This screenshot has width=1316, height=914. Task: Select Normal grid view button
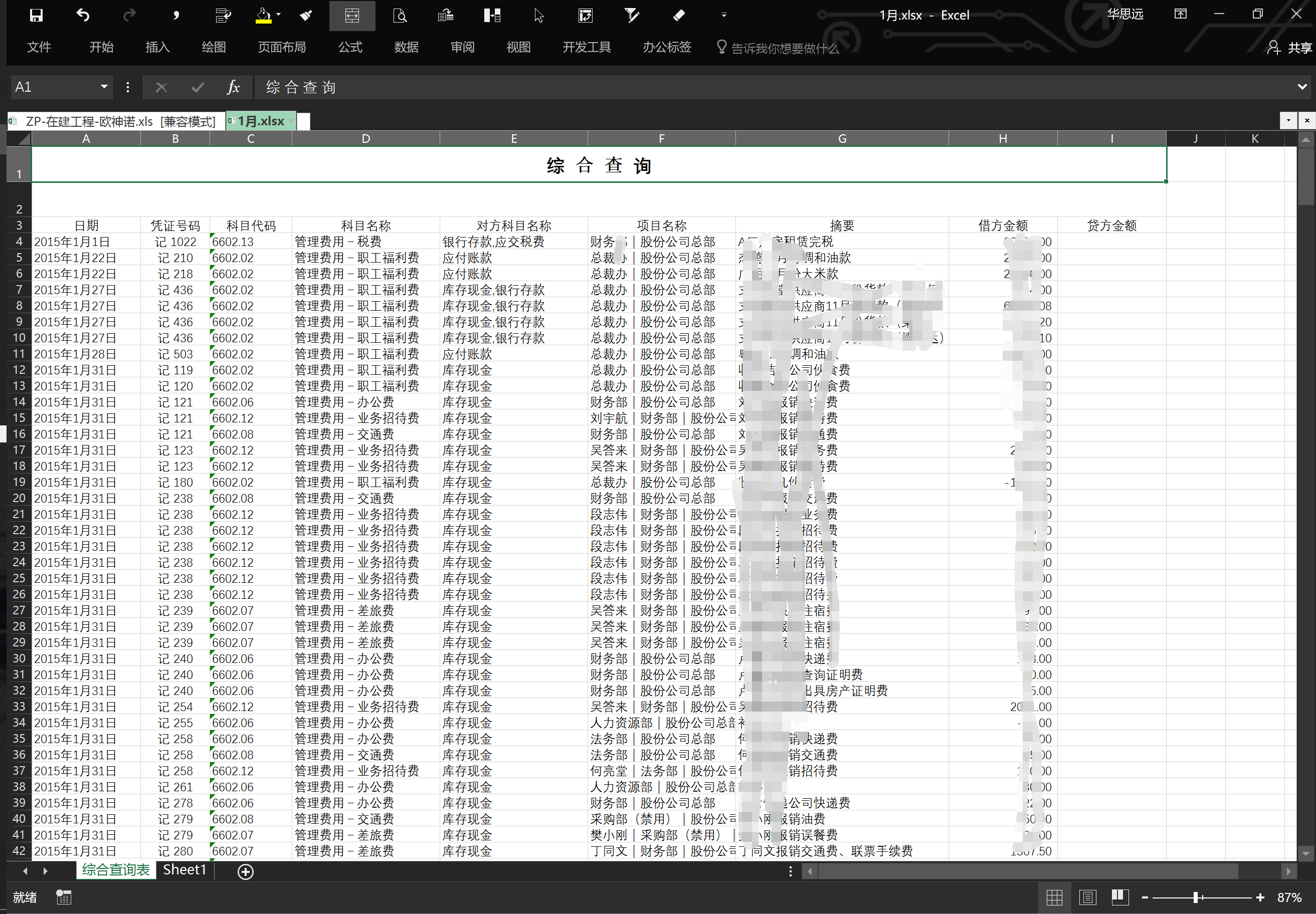point(1054,897)
